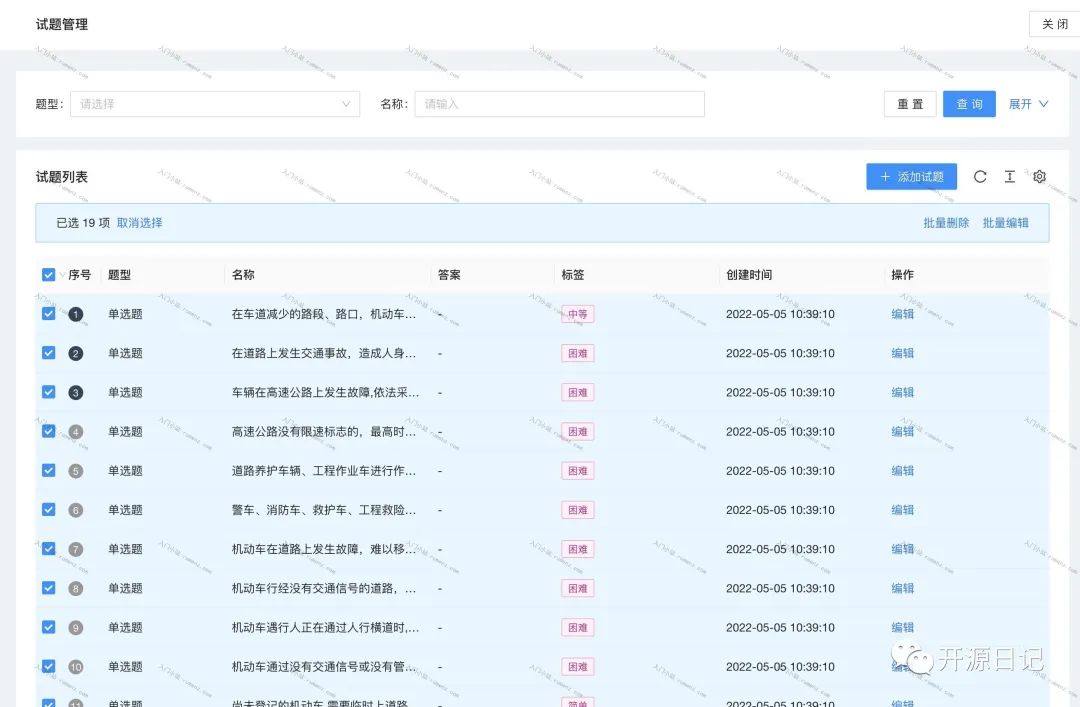Click the 关闭 button
The width and height of the screenshot is (1080, 707).
click(1055, 24)
